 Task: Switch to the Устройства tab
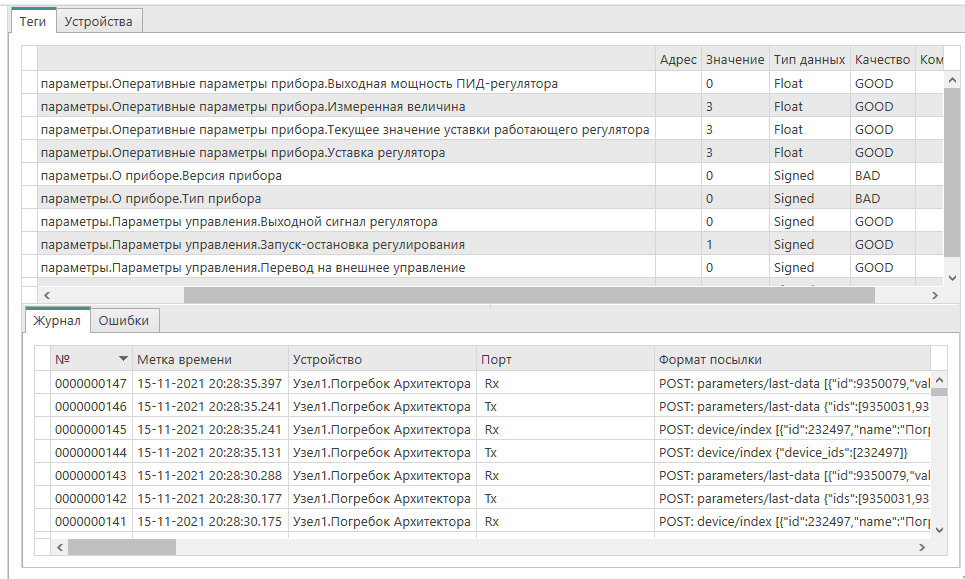point(101,21)
